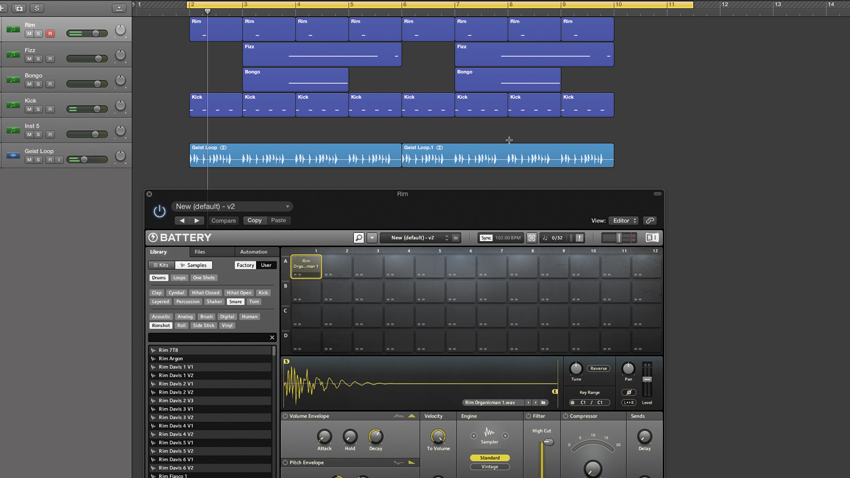Mute the Rim track

coord(29,34)
